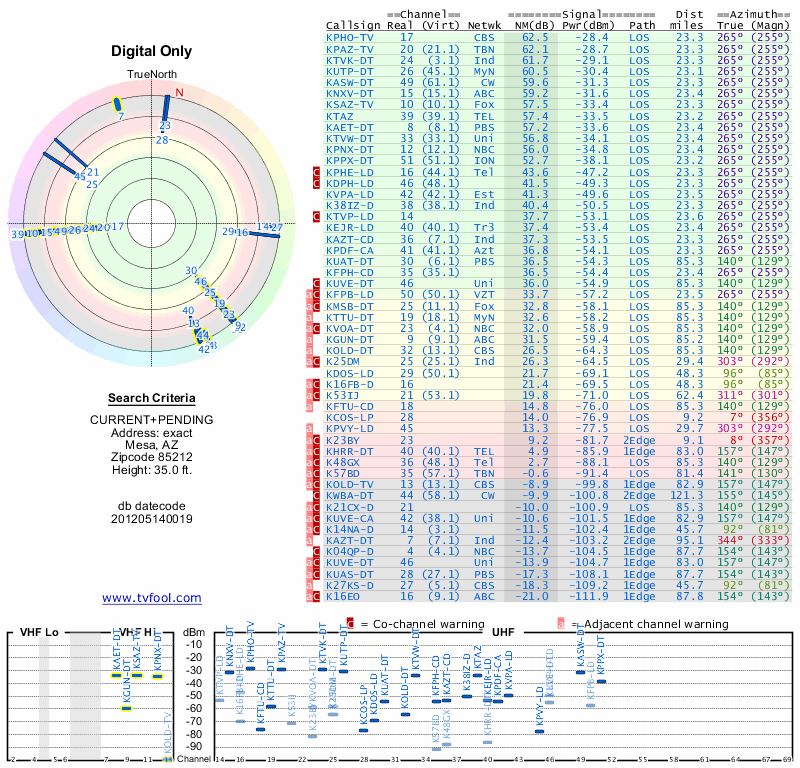Screen dimensions: 800x768
Task: Click the adjacent-channel badge beside KFTU-CD
Action: pyautogui.click(x=309, y=407)
